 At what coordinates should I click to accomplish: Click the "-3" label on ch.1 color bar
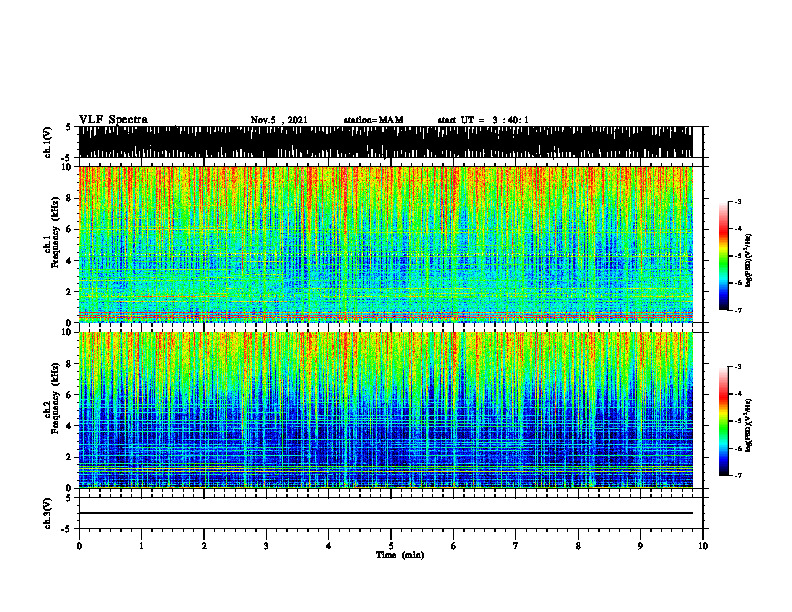point(737,202)
